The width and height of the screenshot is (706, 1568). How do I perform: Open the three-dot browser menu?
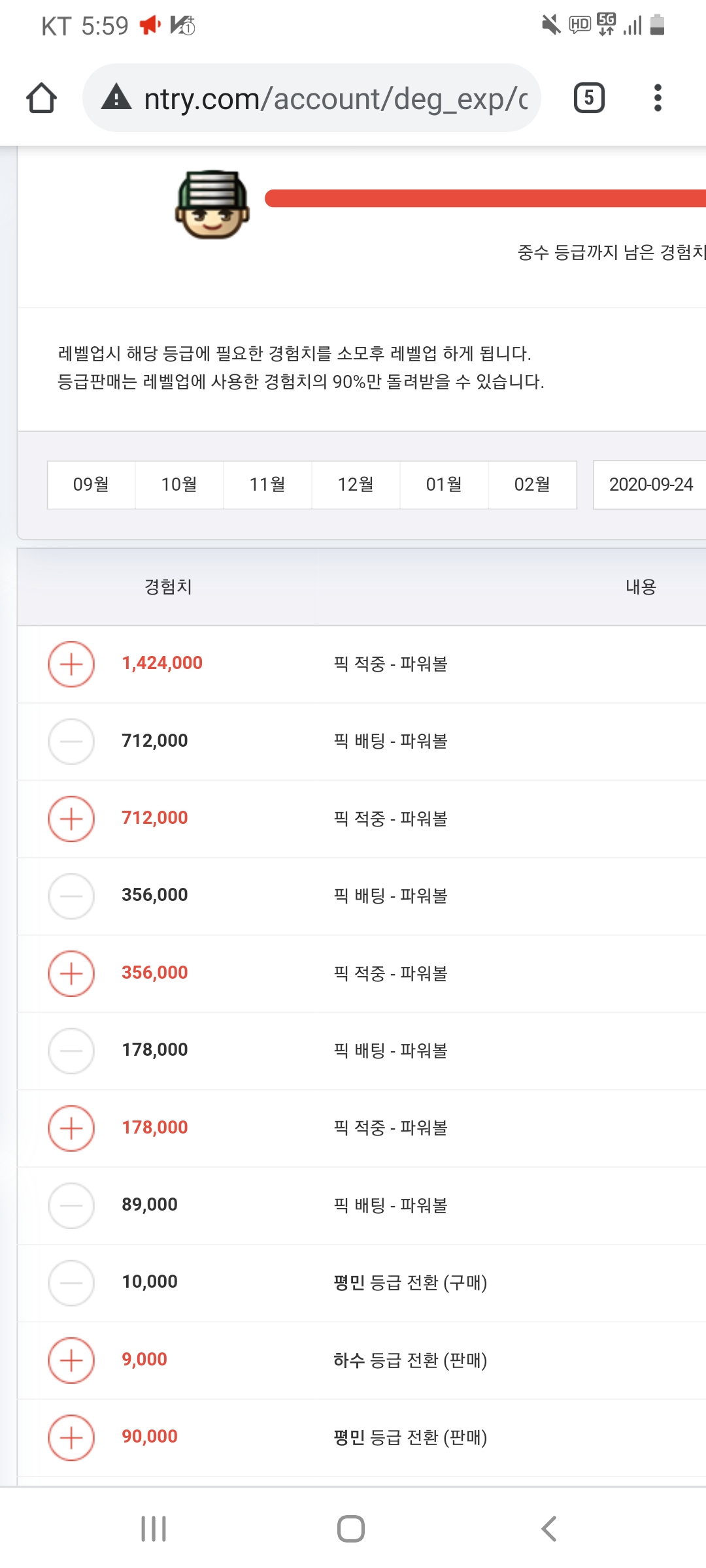click(x=658, y=98)
